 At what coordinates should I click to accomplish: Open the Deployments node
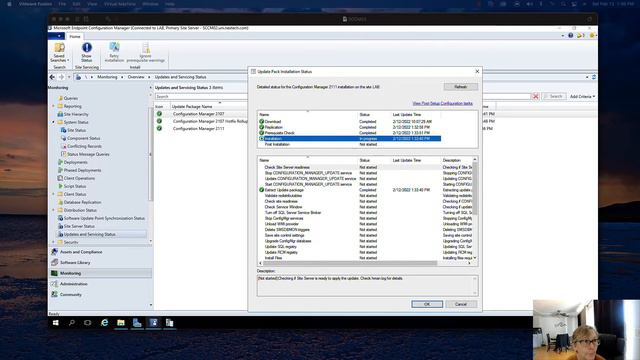75,162
